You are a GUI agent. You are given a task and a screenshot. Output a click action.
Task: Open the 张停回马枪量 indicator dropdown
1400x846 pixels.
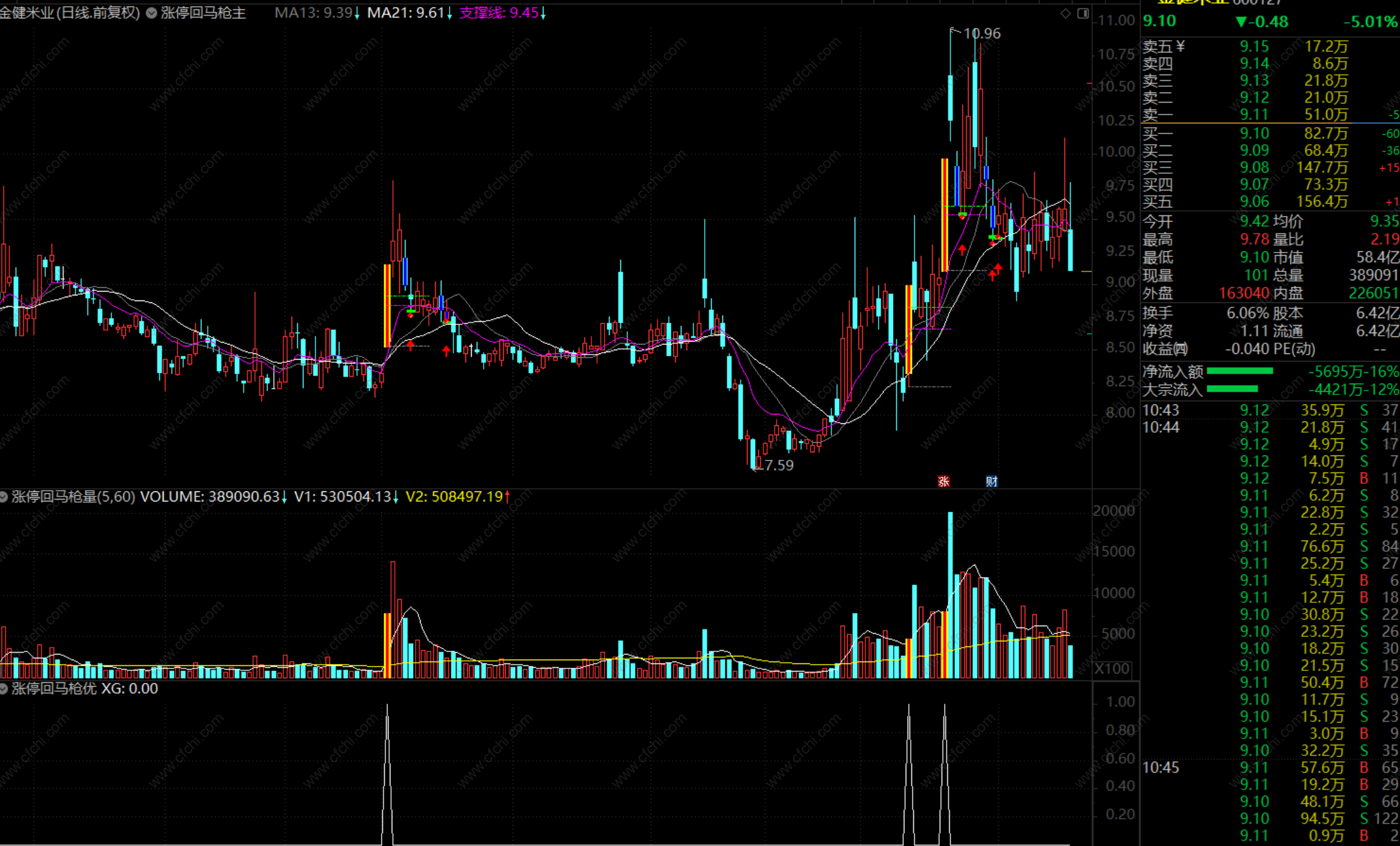pyautogui.click(x=4, y=497)
